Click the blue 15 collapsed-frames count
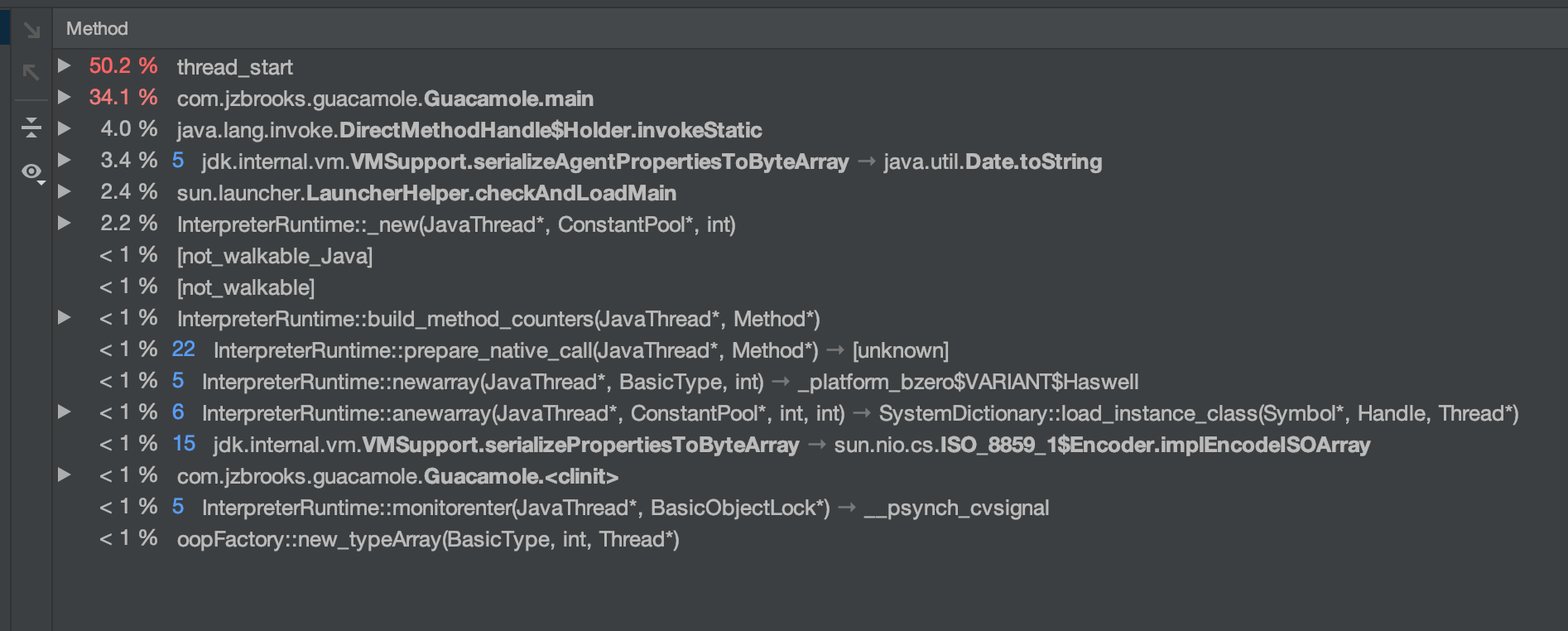 (x=184, y=443)
